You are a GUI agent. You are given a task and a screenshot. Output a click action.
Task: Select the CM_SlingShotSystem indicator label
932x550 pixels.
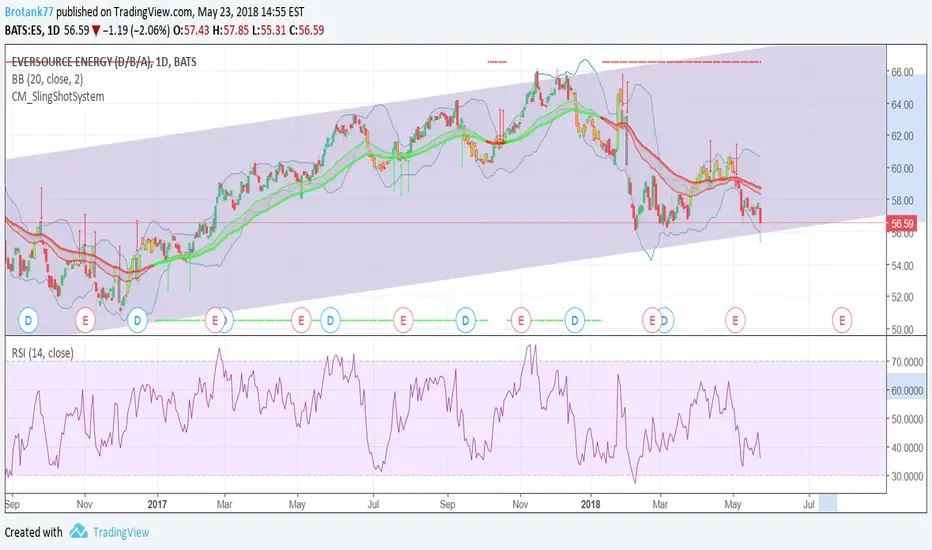58,96
